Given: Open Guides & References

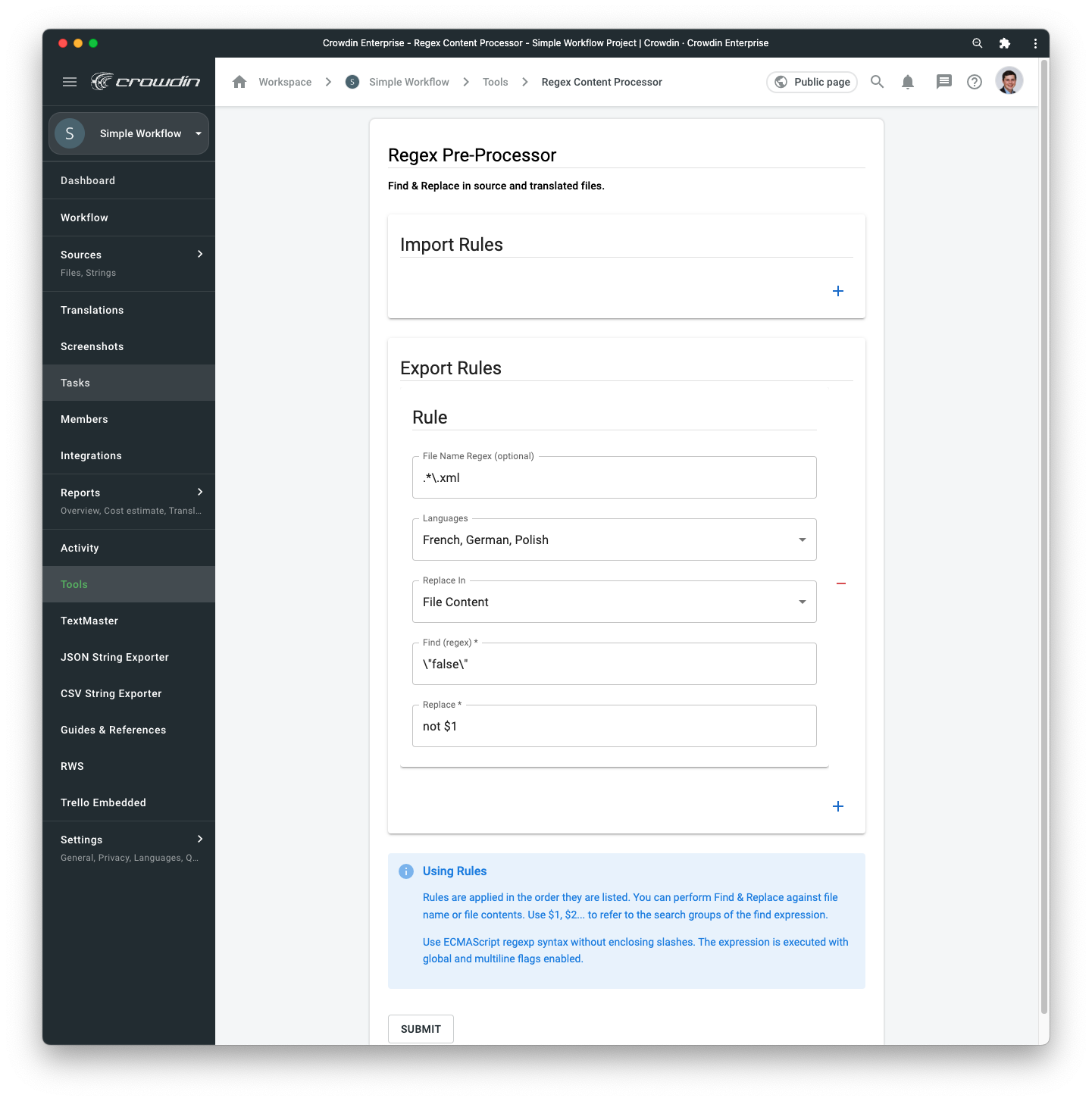Looking at the screenshot, I should (x=129, y=730).
